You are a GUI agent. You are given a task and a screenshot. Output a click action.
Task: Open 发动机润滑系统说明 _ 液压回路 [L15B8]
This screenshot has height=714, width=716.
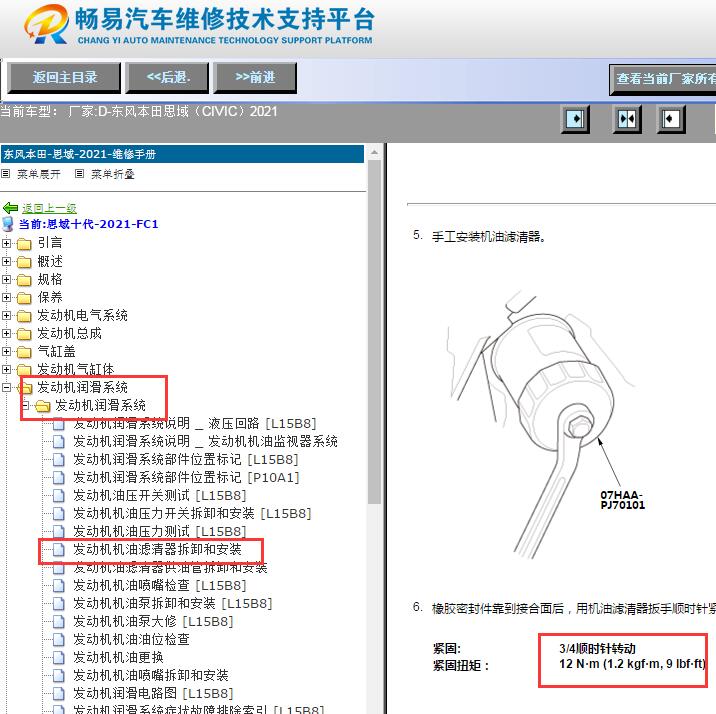point(195,423)
